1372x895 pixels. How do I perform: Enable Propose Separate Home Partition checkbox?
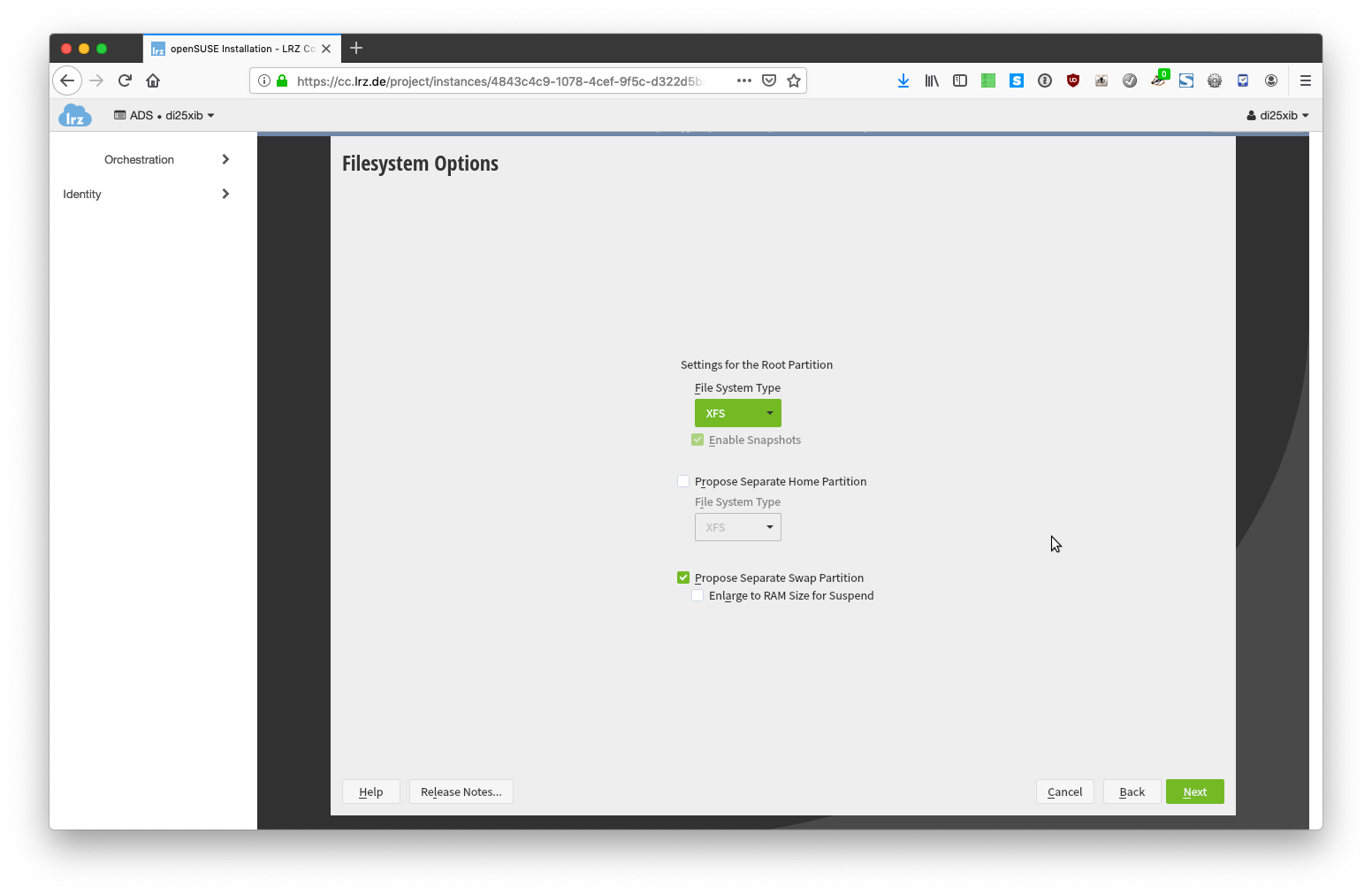point(683,481)
